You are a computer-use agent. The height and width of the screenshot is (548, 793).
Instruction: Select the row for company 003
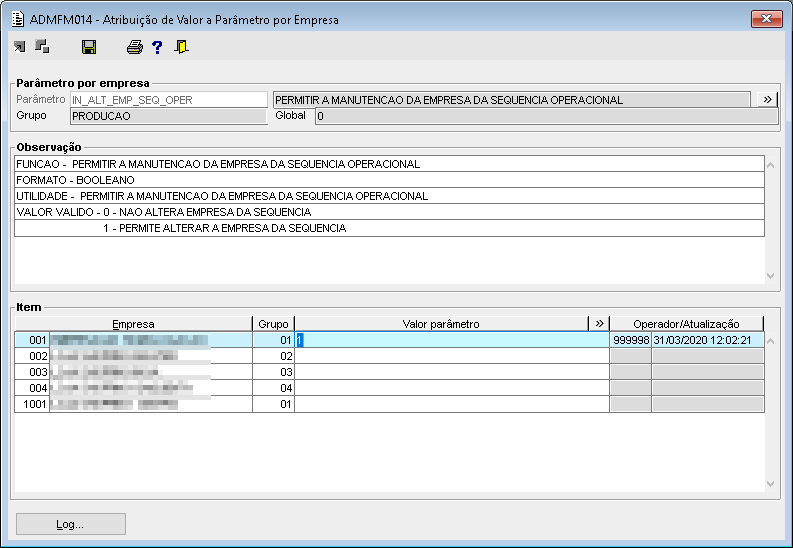(x=389, y=372)
